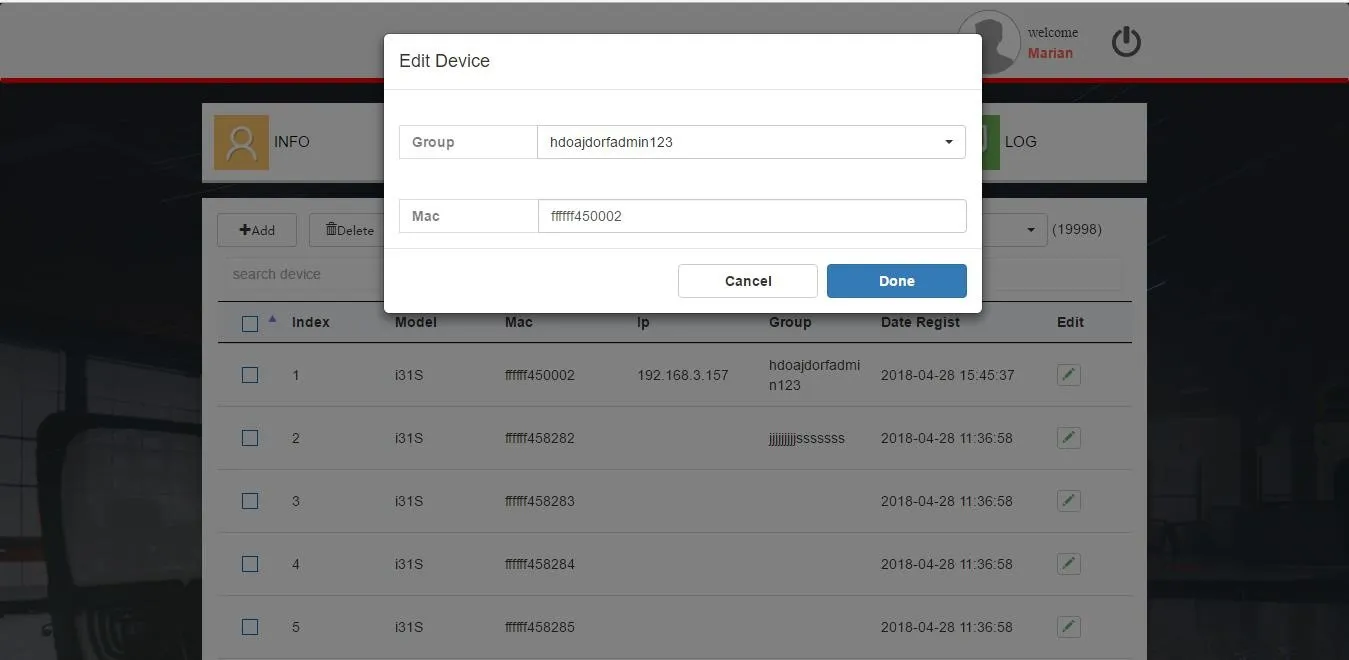The height and width of the screenshot is (660, 1349).
Task: Click the Mac input field showing ffffff450002
Action: coord(752,216)
